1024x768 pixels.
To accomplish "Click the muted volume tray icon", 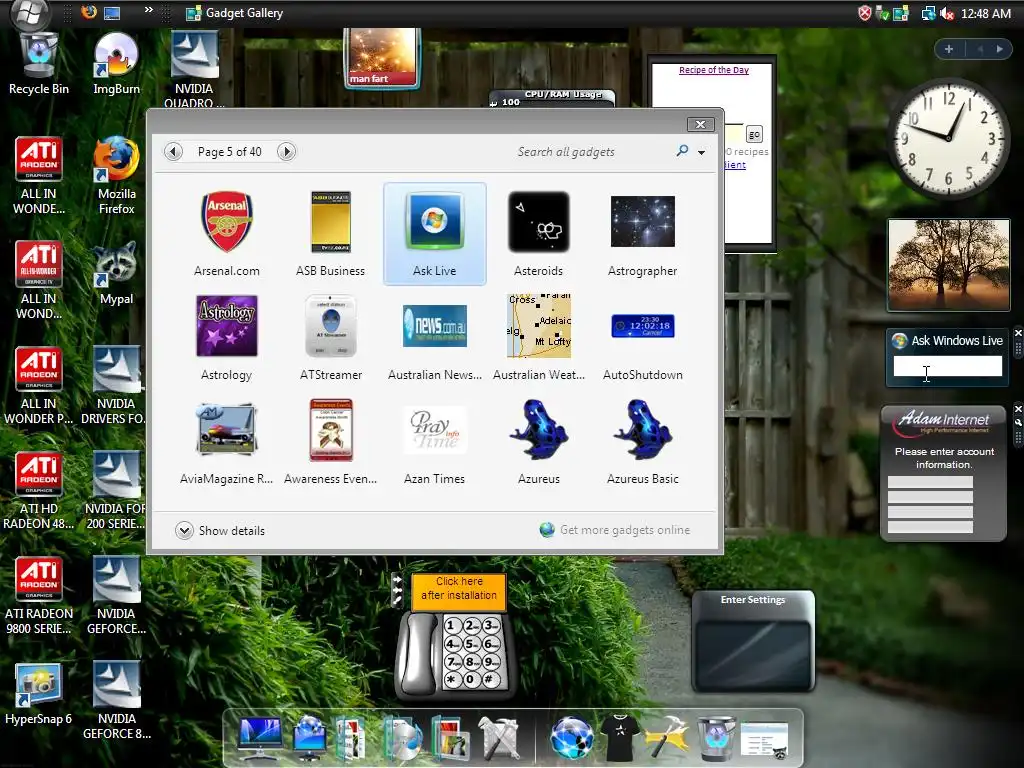I will click(946, 13).
